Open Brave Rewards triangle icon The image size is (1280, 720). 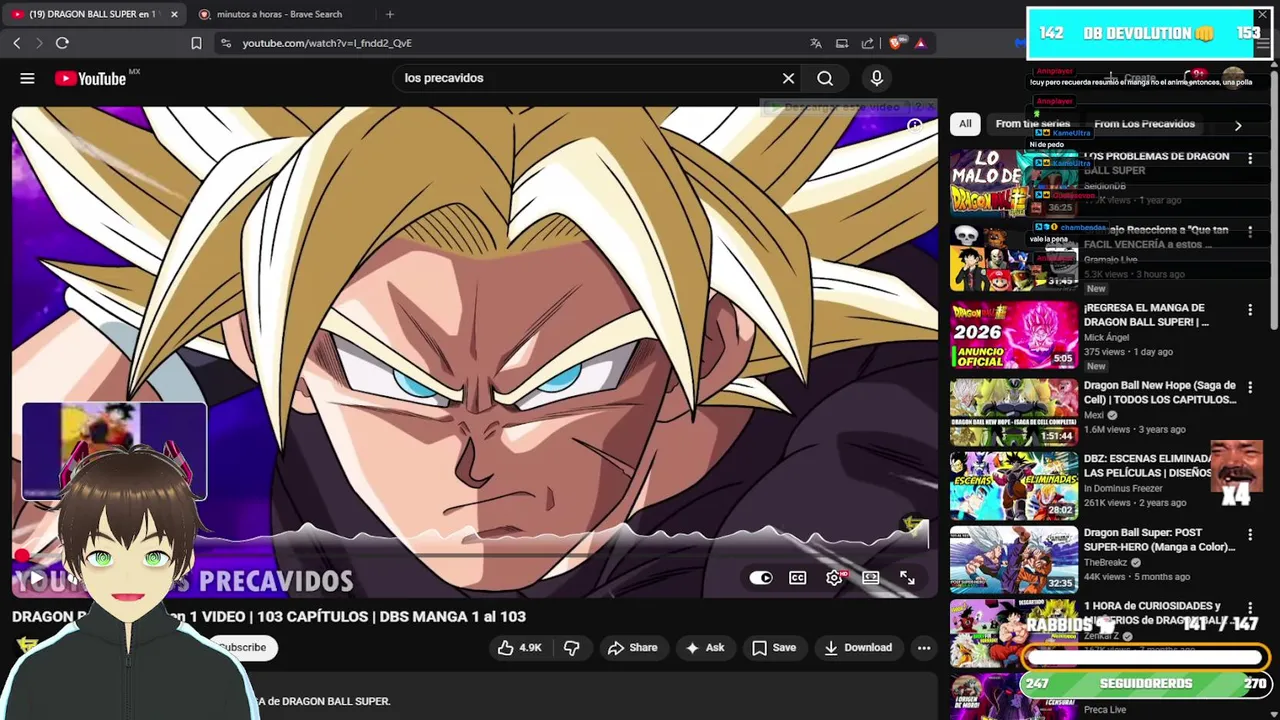coord(920,43)
